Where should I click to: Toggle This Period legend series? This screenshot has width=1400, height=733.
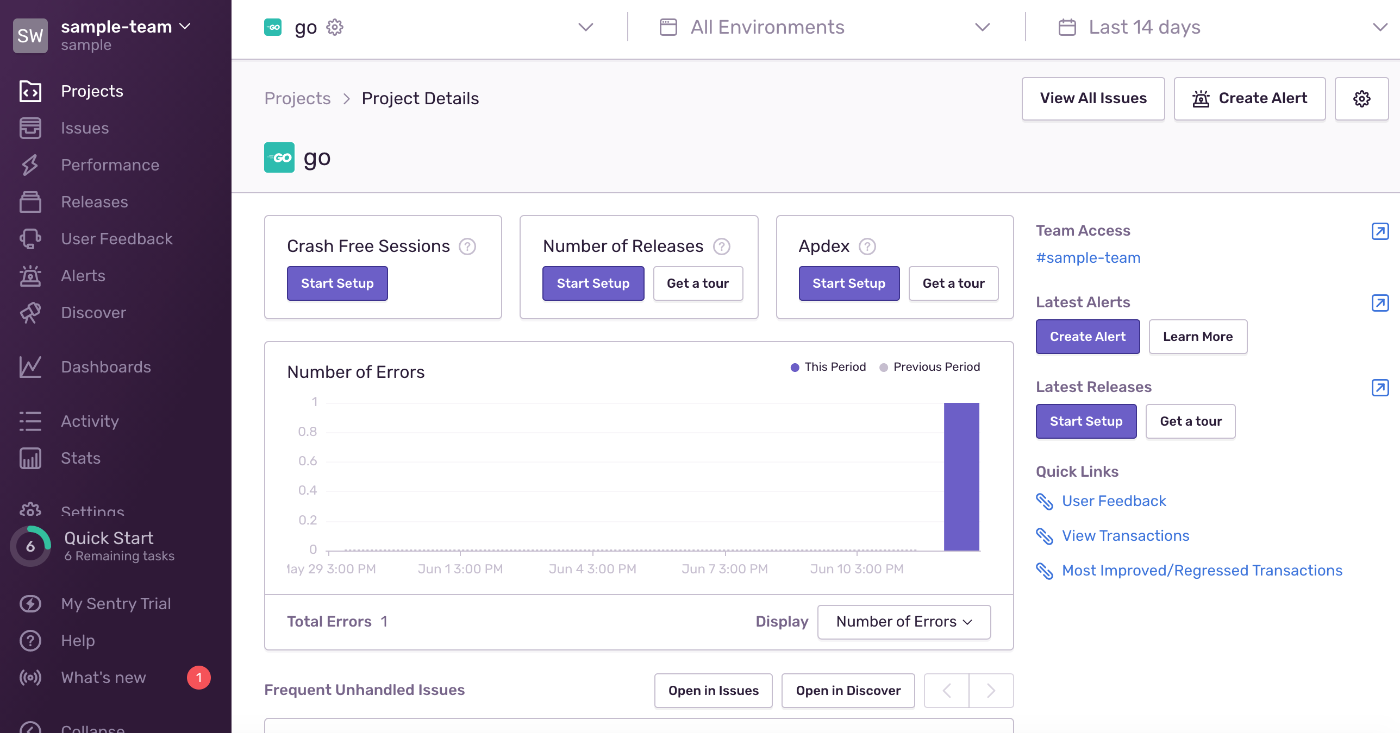[x=828, y=367]
